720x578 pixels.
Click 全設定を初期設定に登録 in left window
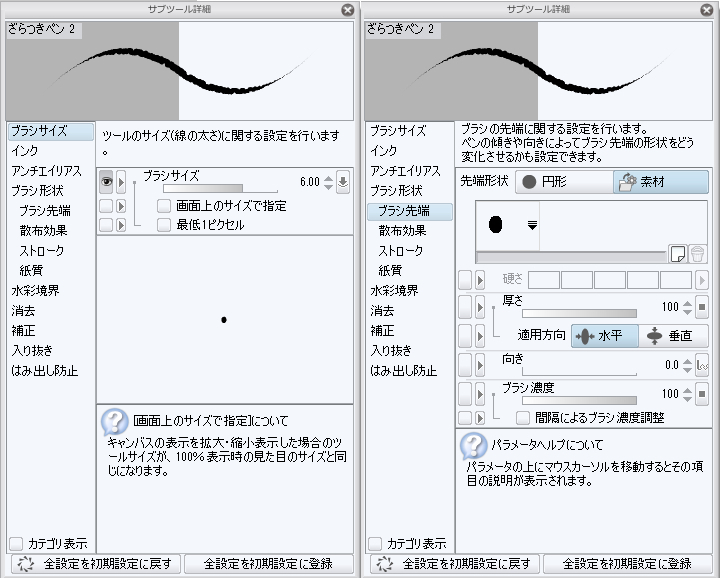(x=269, y=564)
